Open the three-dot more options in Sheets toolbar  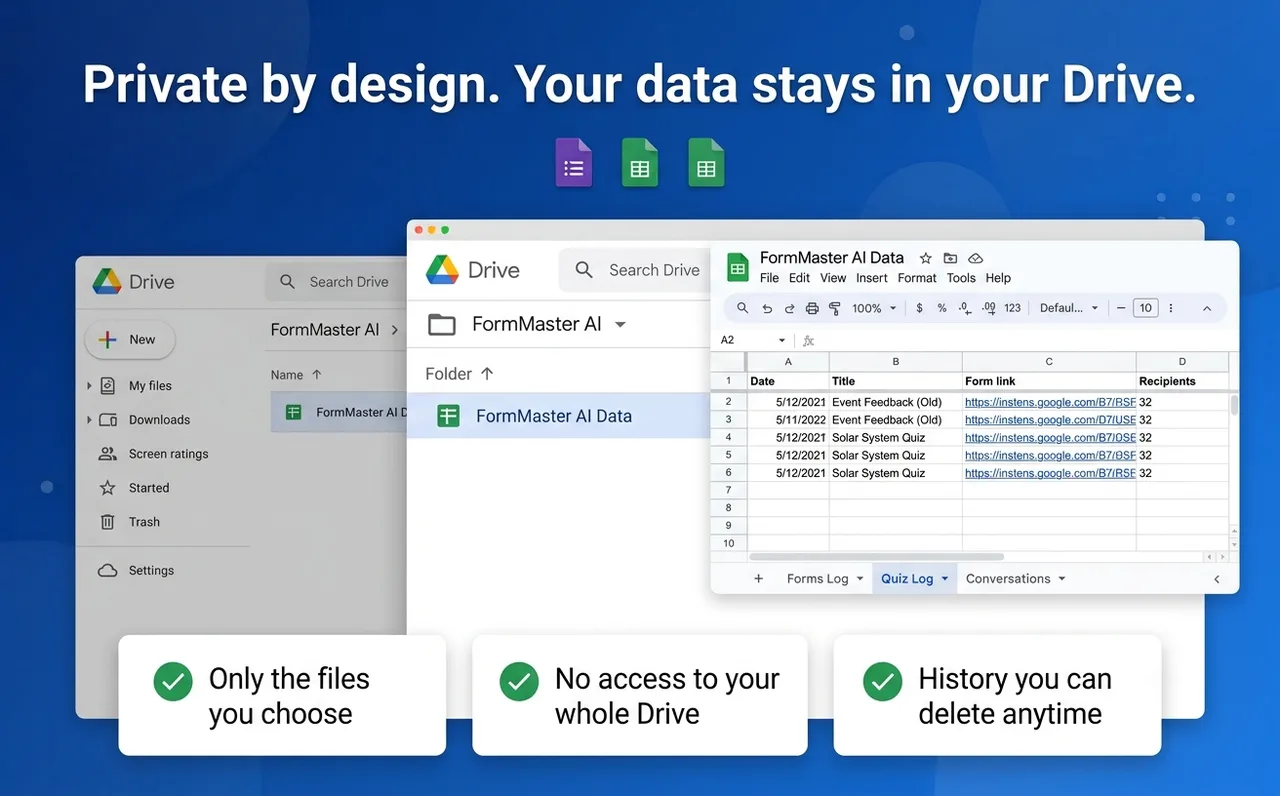[1171, 308]
